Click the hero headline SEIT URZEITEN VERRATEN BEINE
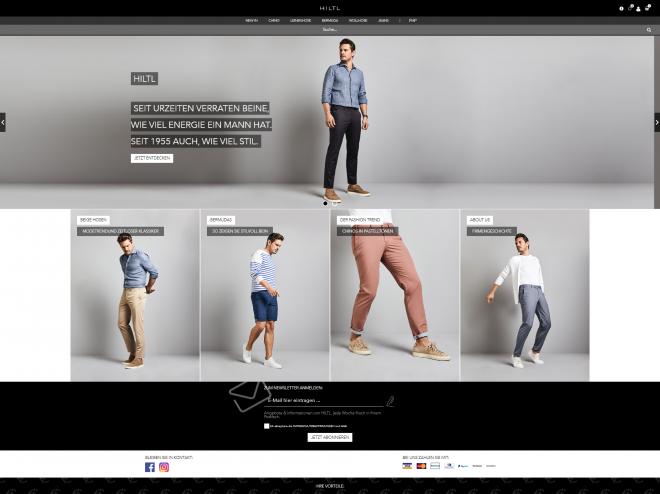This screenshot has height=494, width=660. pyautogui.click(x=200, y=109)
